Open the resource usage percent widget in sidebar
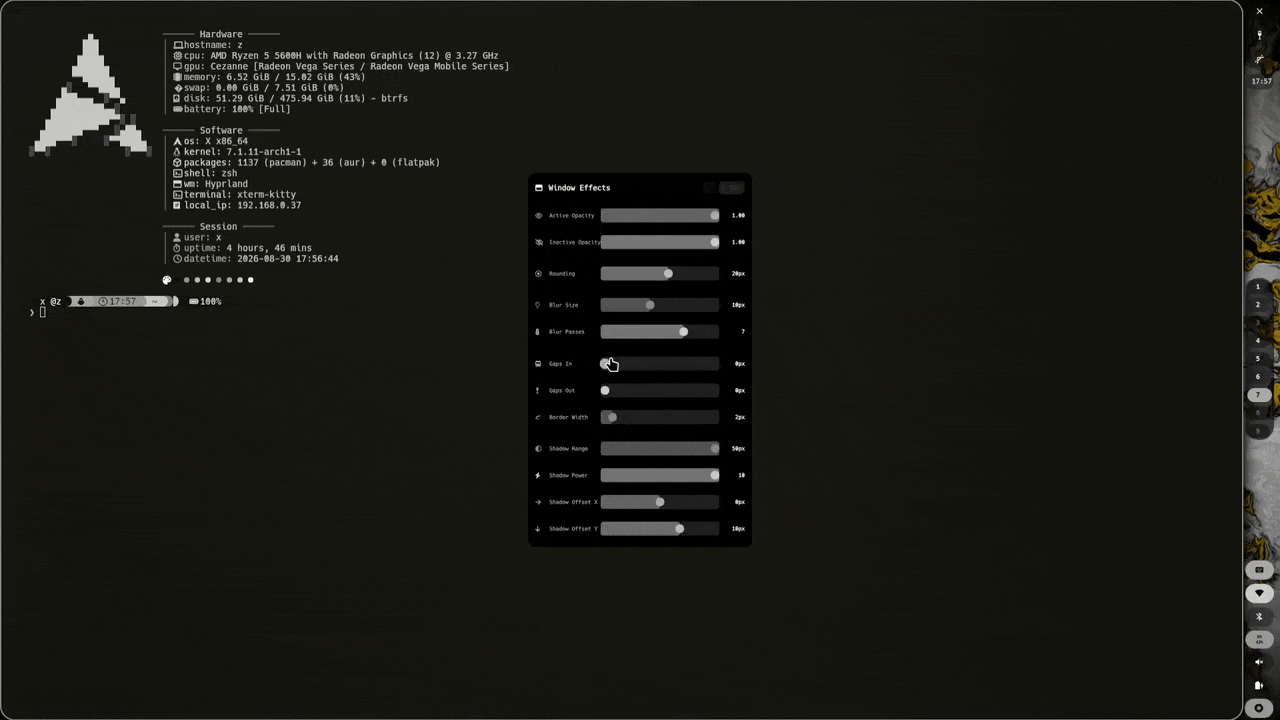 pyautogui.click(x=1259, y=639)
